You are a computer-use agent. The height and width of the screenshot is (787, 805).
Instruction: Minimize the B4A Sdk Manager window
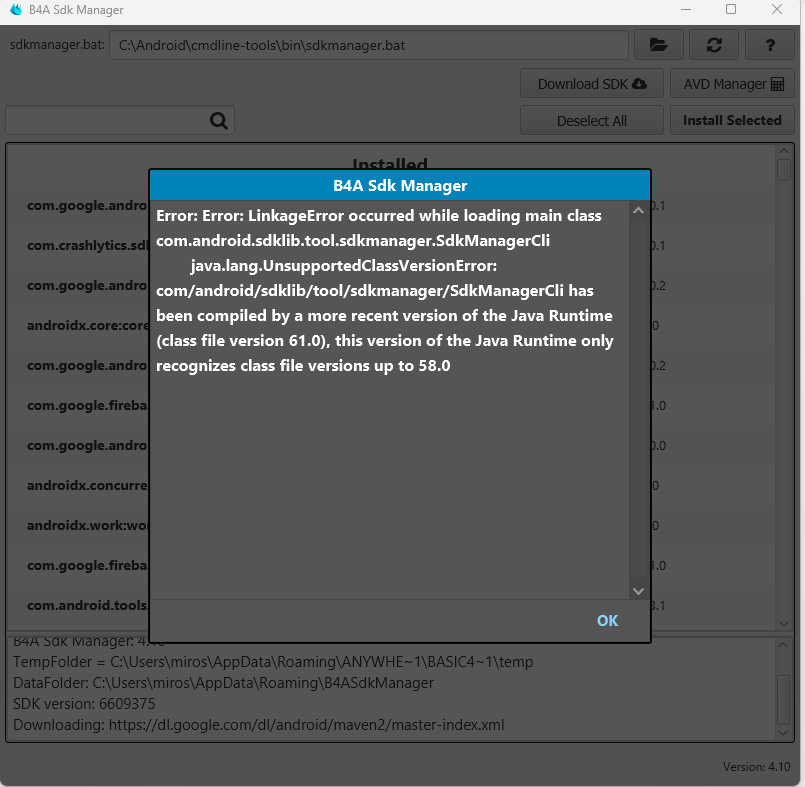pyautogui.click(x=685, y=10)
